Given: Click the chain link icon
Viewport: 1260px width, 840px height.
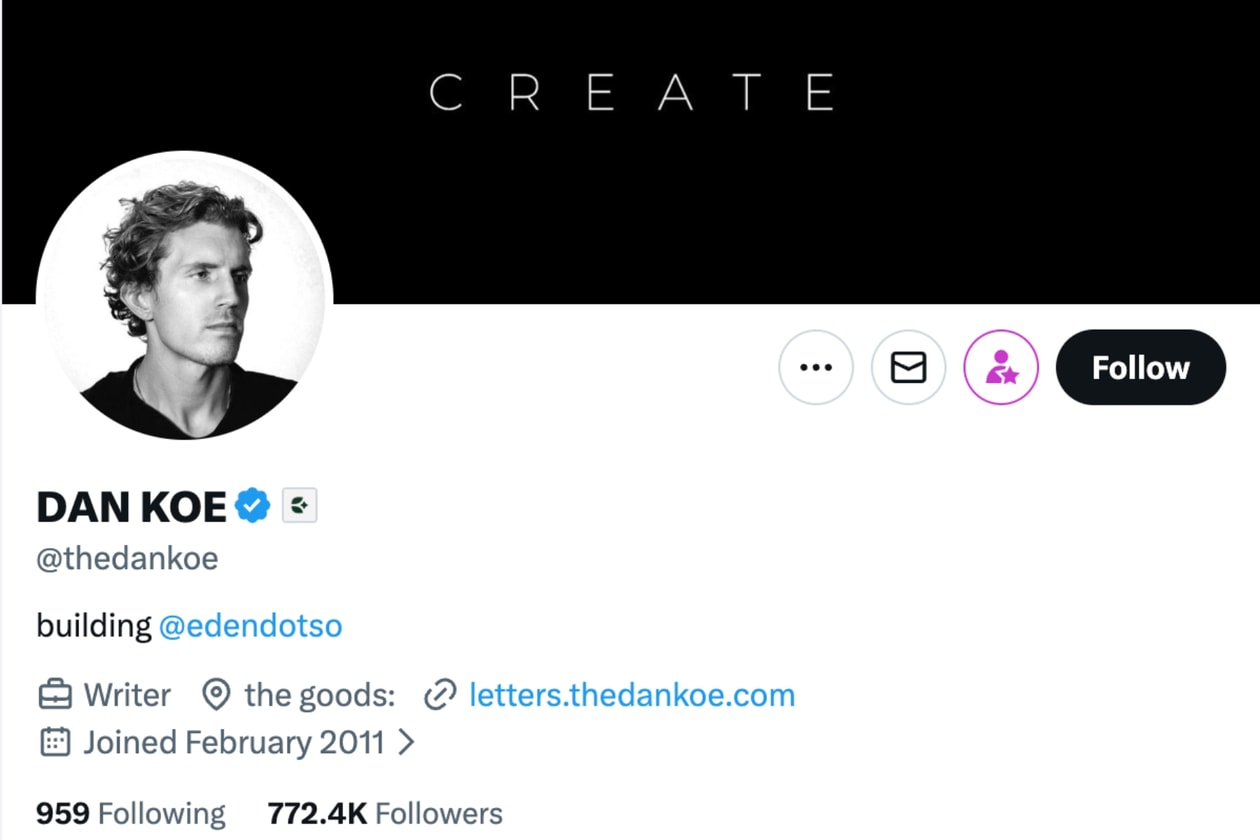Looking at the screenshot, I should point(440,694).
